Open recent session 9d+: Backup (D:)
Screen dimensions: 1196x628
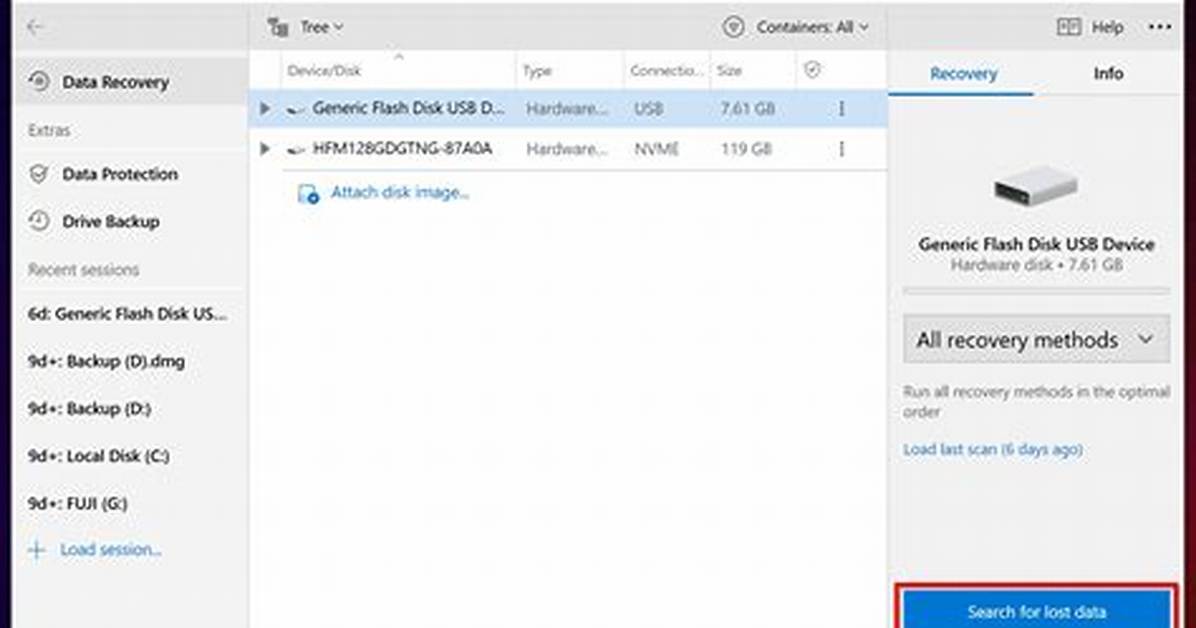pos(89,408)
